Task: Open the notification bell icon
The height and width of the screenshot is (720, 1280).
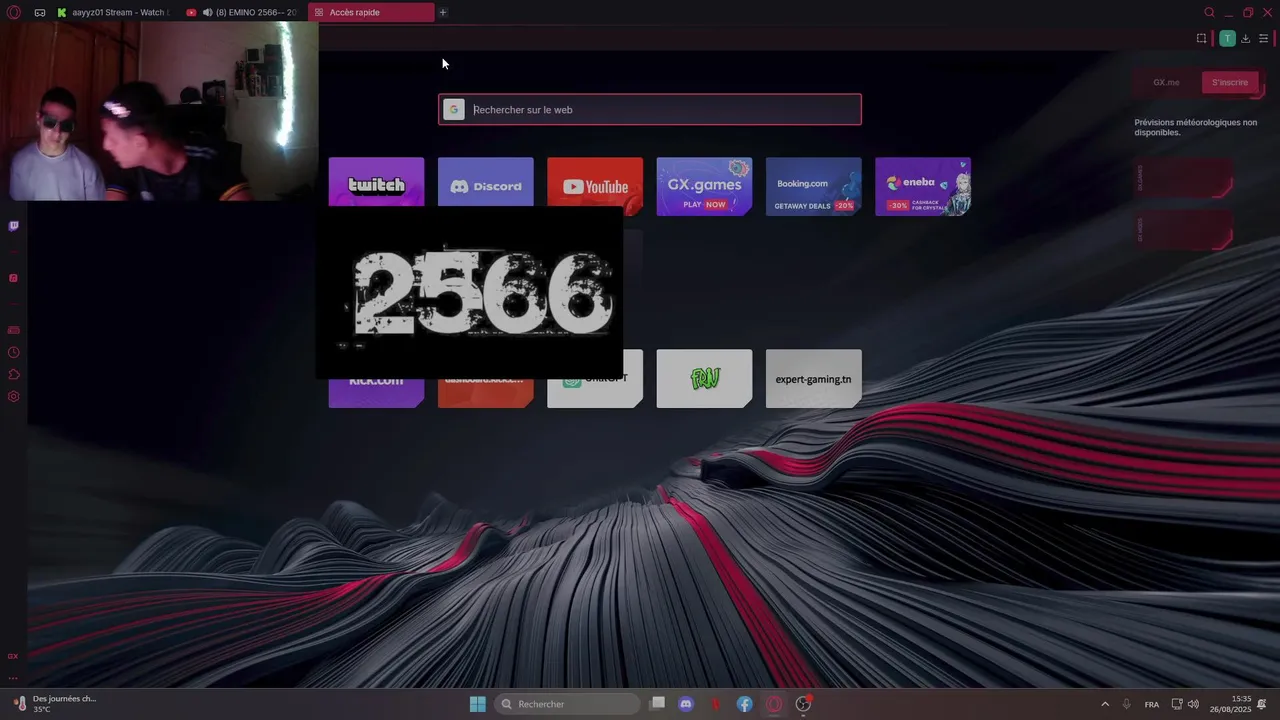Action: click(x=1263, y=704)
